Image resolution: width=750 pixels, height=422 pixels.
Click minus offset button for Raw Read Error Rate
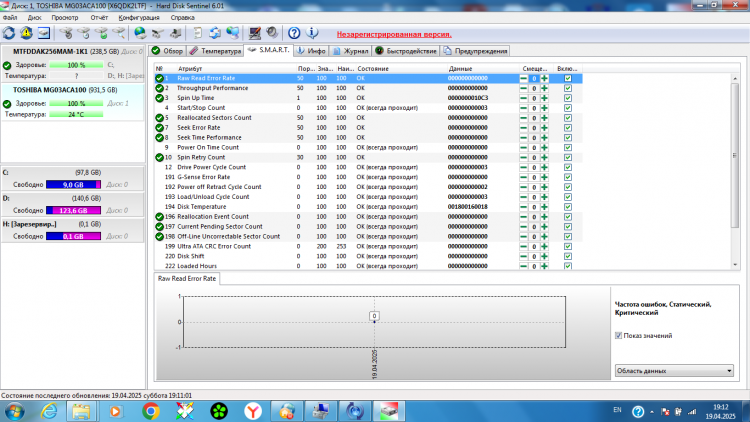(x=524, y=78)
